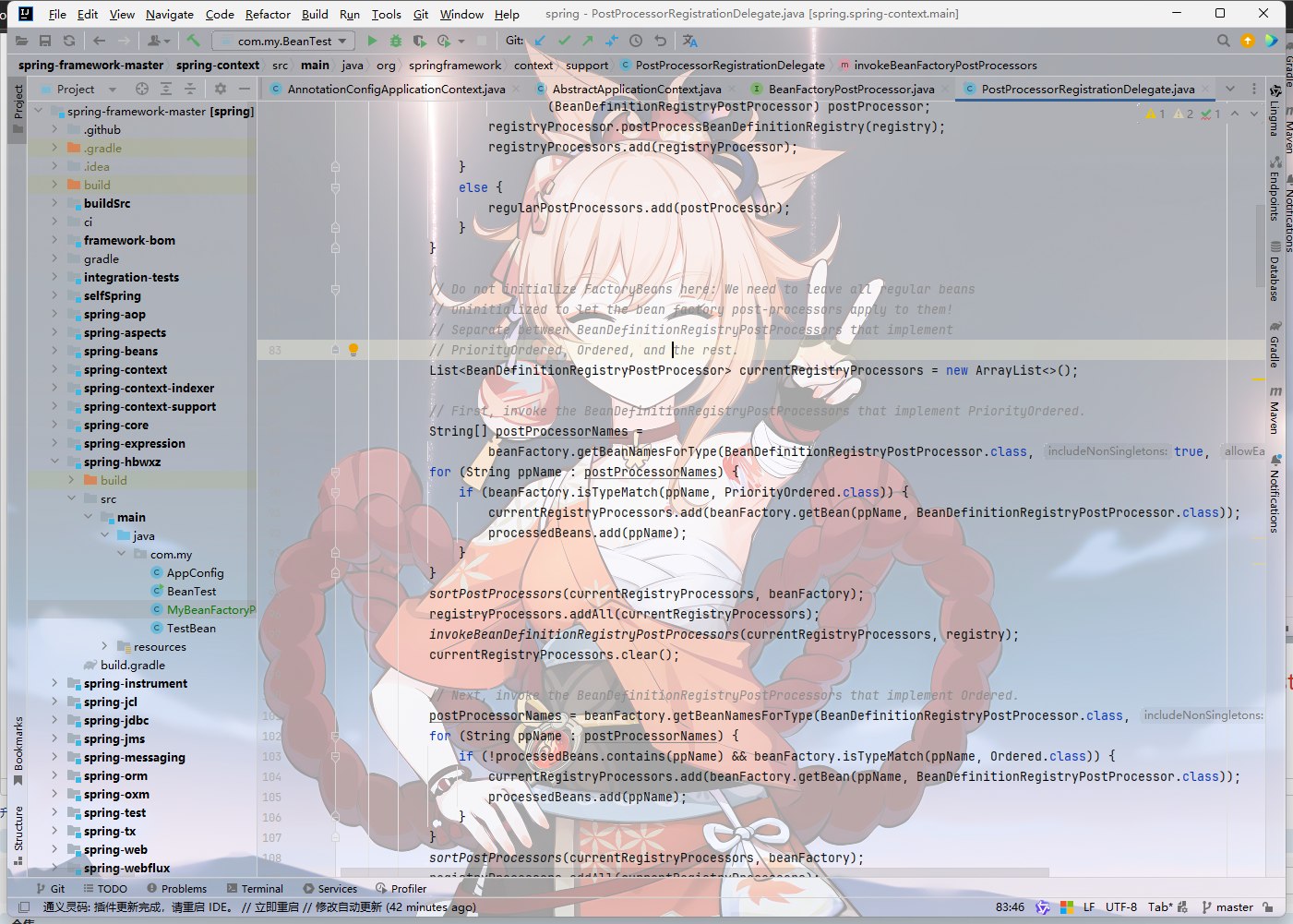Select build.gradle in the project tree
The width and height of the screenshot is (1293, 924).
point(124,666)
